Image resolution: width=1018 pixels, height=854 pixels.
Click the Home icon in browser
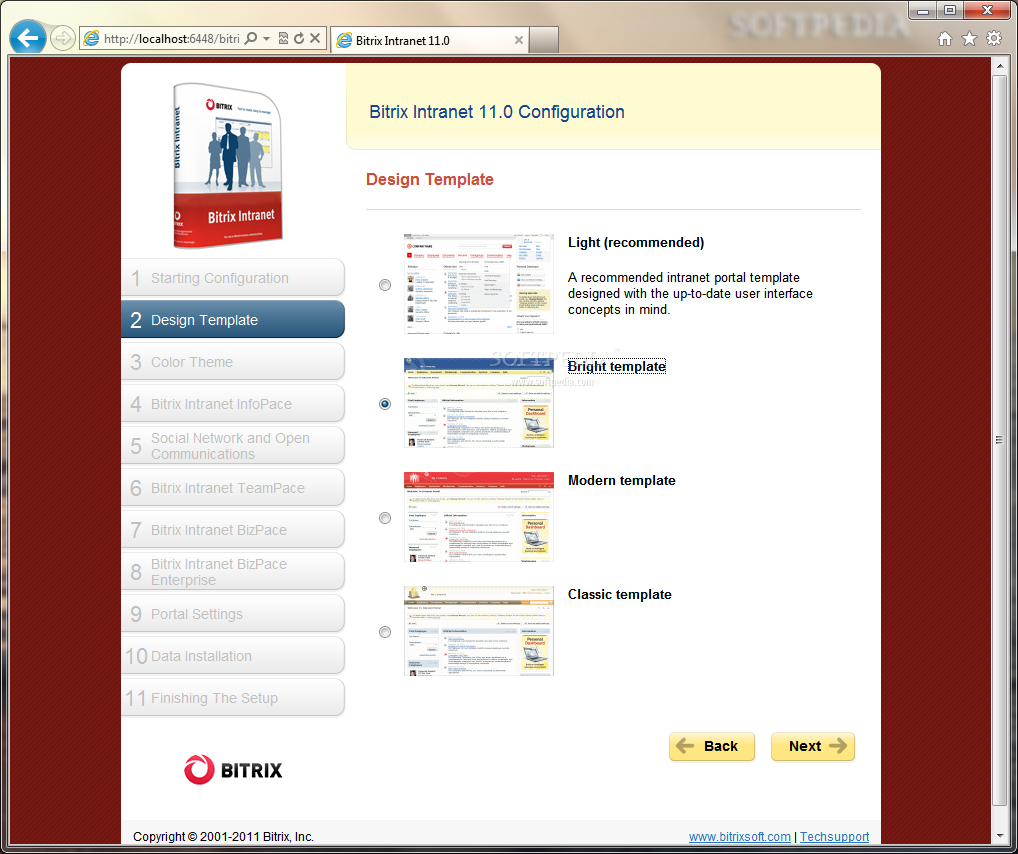click(945, 39)
